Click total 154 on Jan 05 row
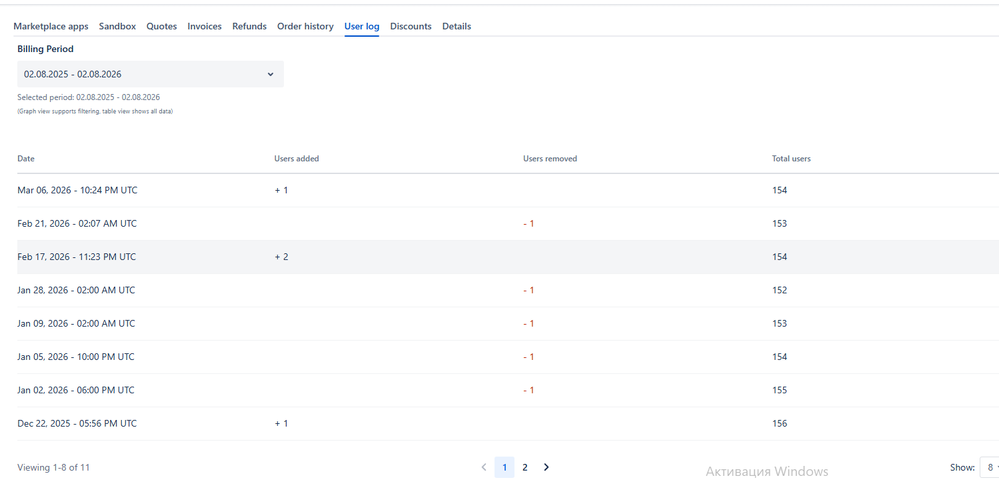Screen dimensions: 999x480 click(x=779, y=357)
